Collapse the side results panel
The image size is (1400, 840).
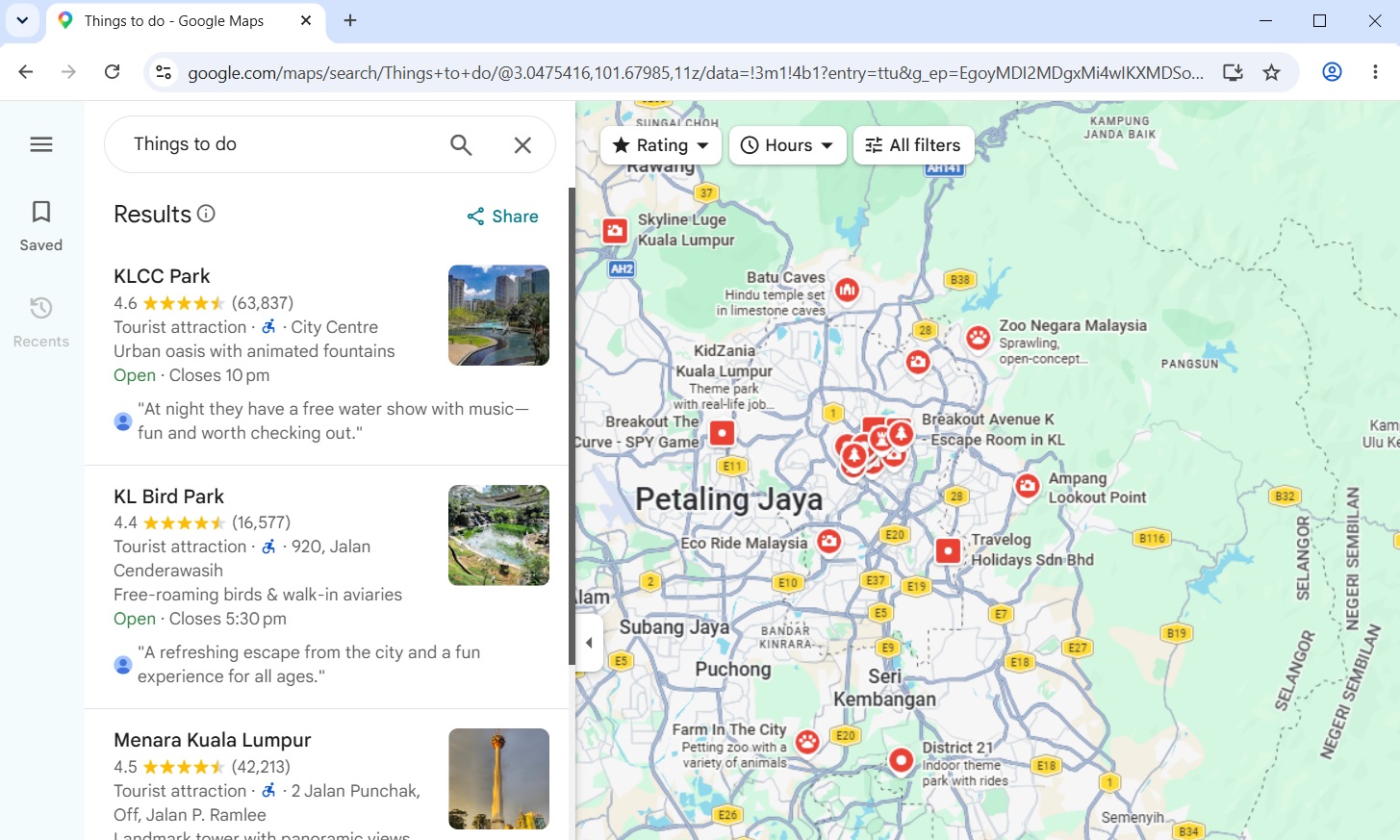pyautogui.click(x=589, y=643)
